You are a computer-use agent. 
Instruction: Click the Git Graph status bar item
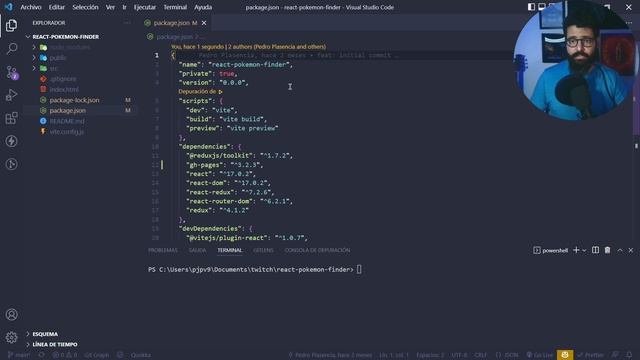pos(97,355)
